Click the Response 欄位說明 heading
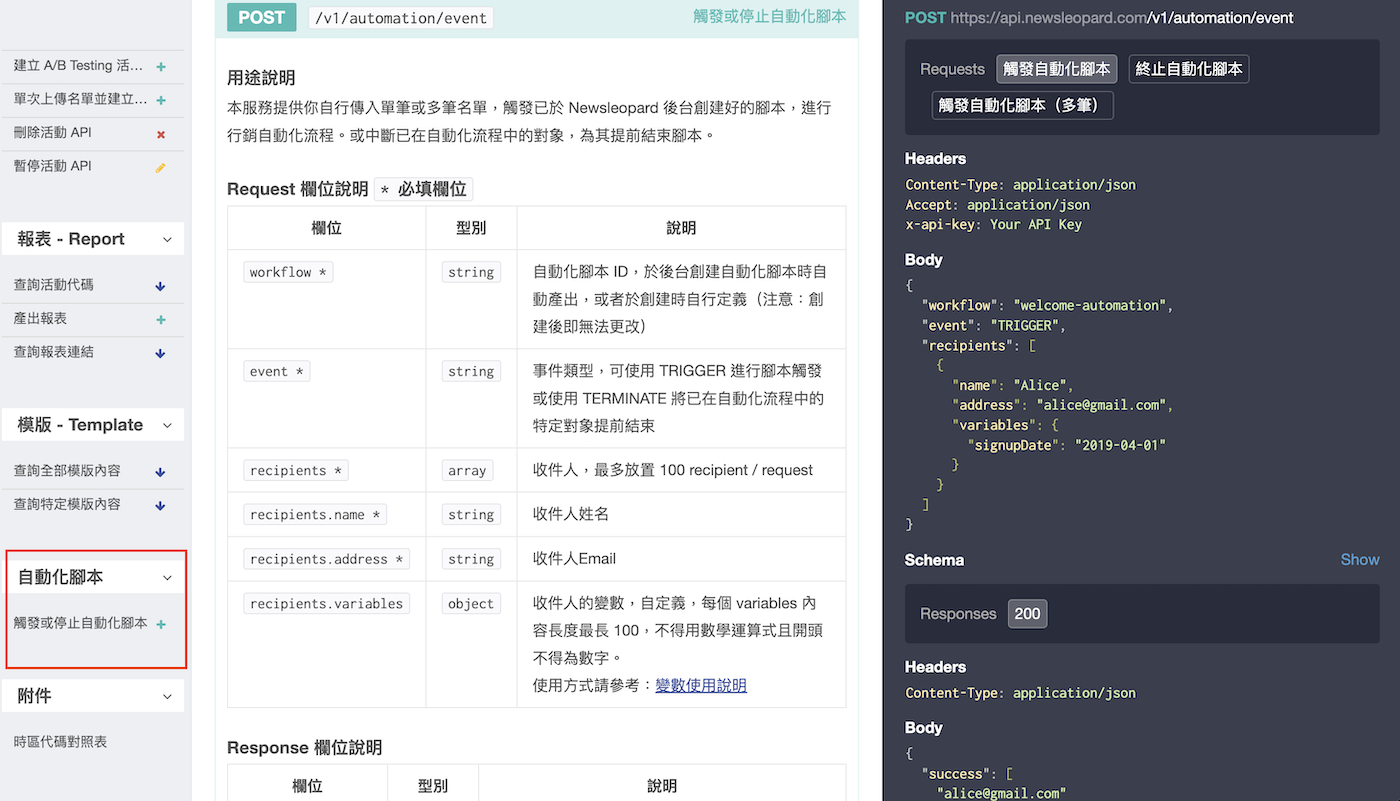The height and width of the screenshot is (801, 1400). click(304, 748)
